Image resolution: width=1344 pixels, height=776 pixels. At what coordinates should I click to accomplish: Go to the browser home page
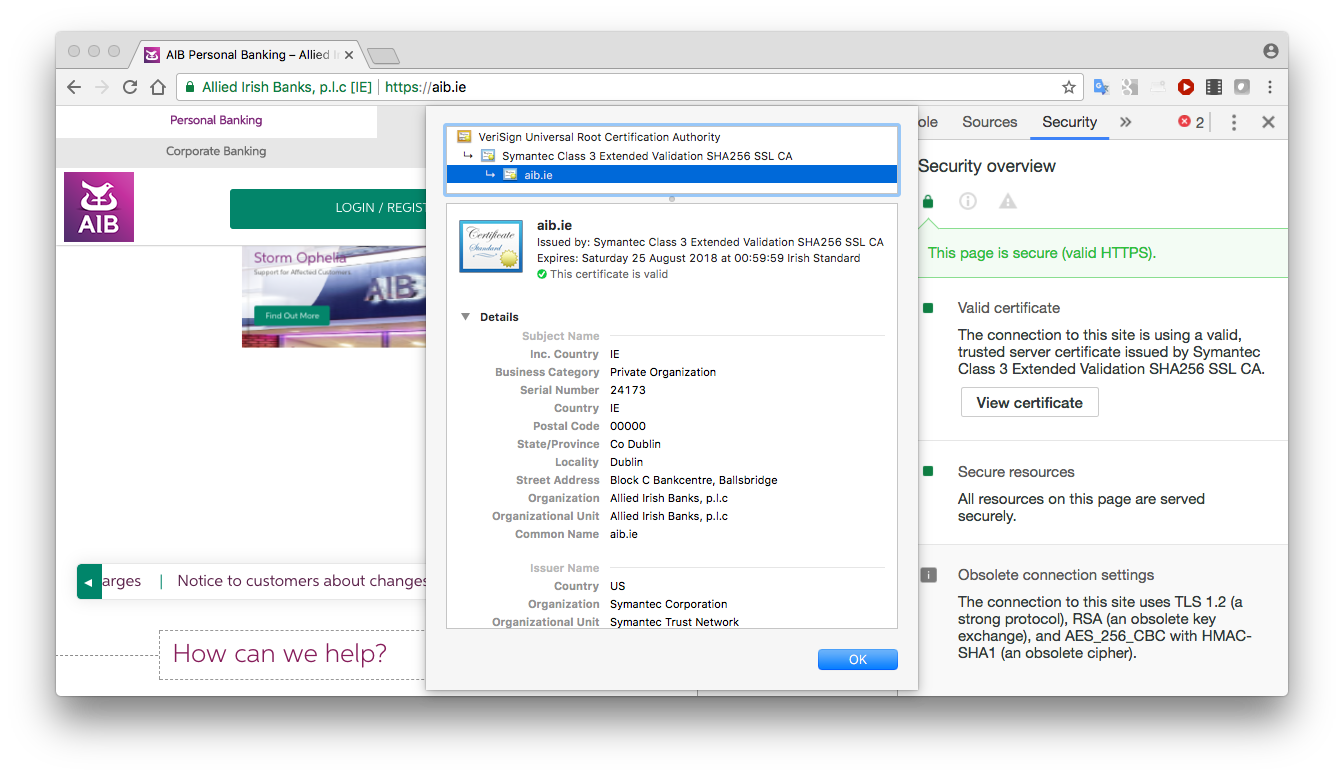tap(158, 87)
